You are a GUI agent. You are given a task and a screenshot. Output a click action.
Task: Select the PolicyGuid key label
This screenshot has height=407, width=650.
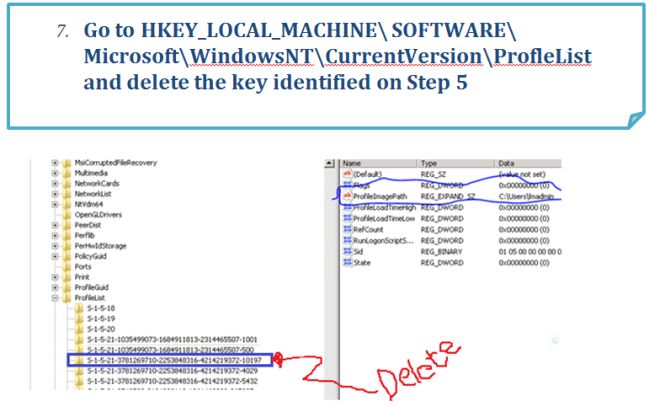tap(90, 256)
